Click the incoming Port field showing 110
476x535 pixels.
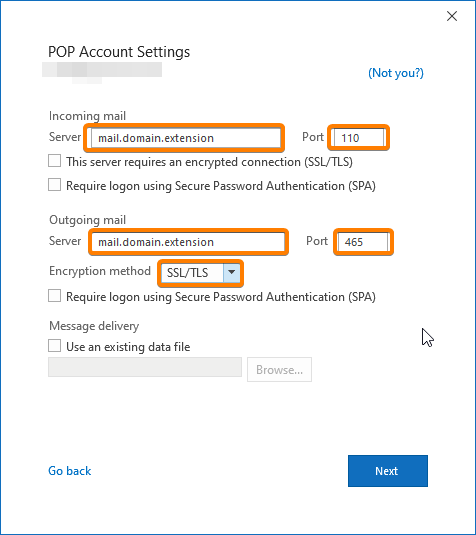tap(359, 138)
